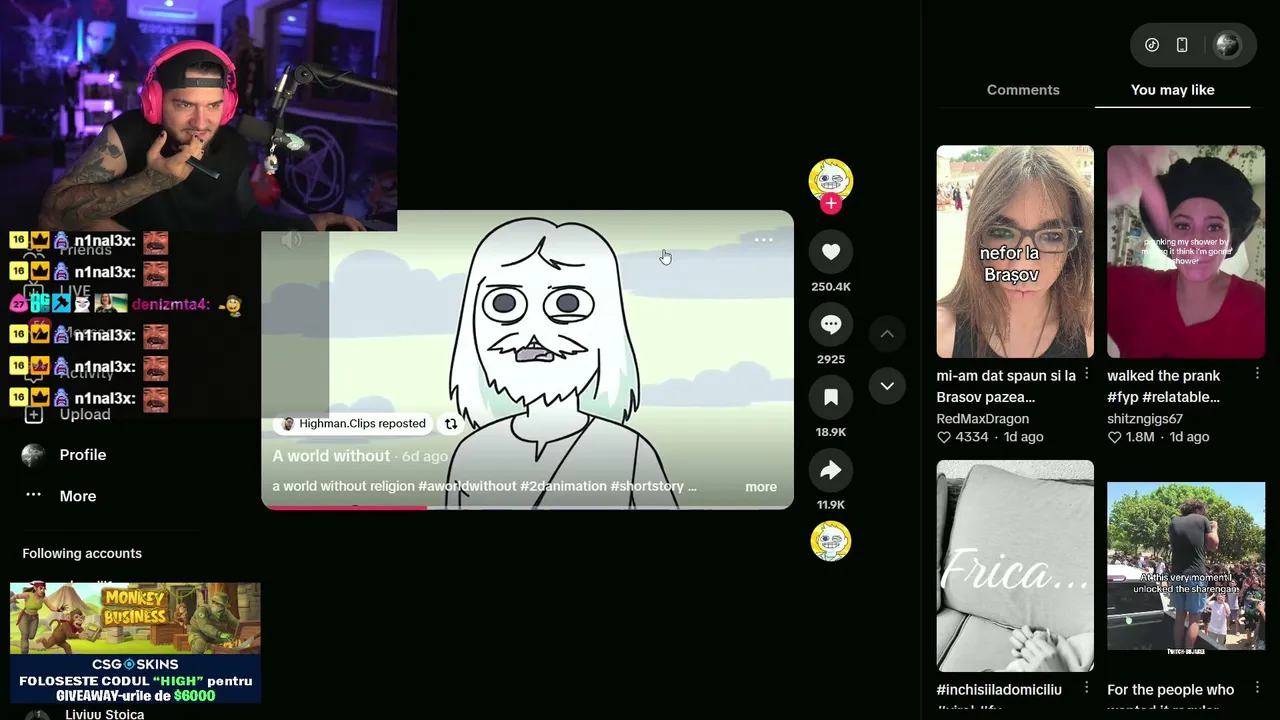Open the RedMaxDragon author name
The image size is (1280, 720).
983,419
